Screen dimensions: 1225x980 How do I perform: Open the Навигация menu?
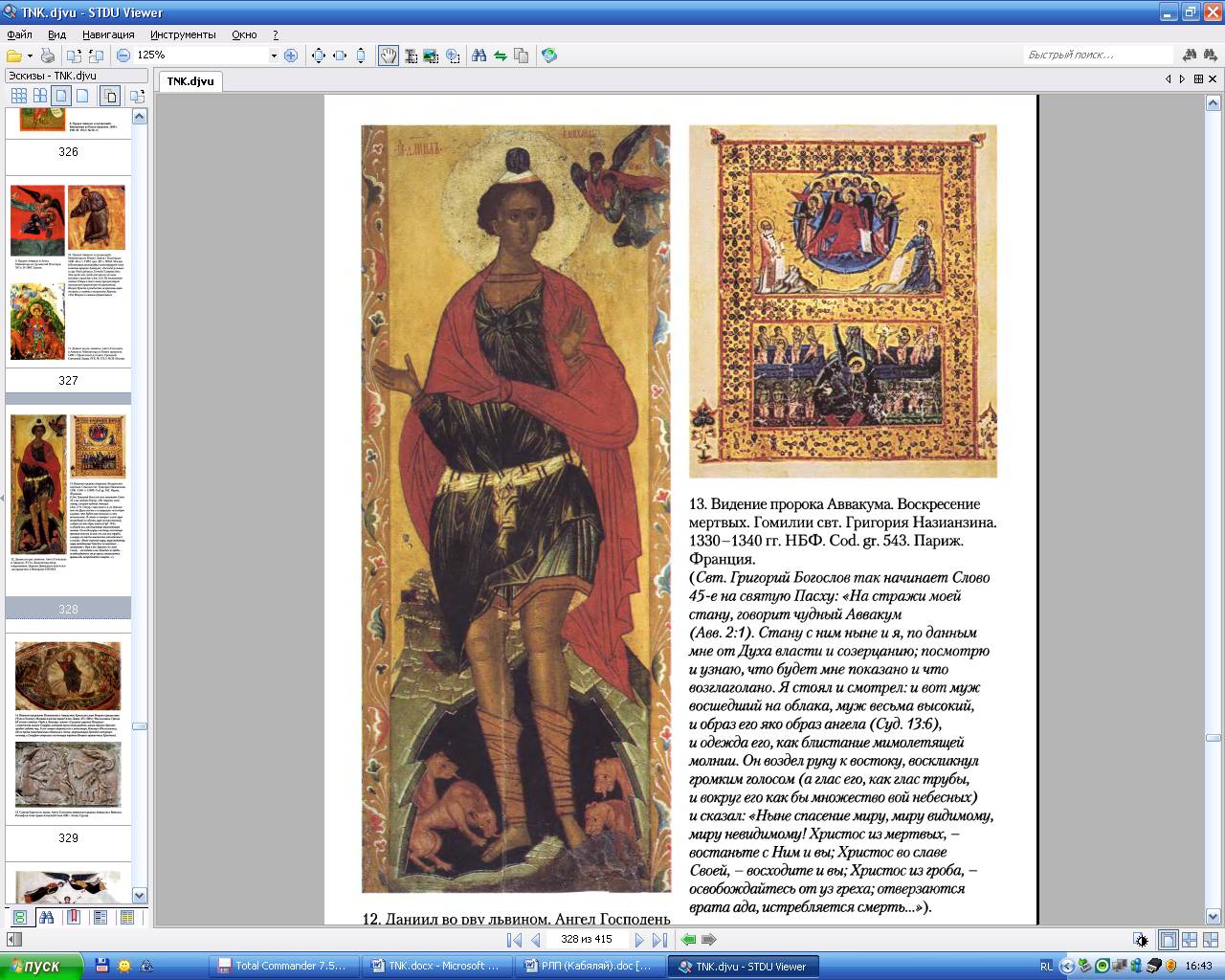point(108,34)
